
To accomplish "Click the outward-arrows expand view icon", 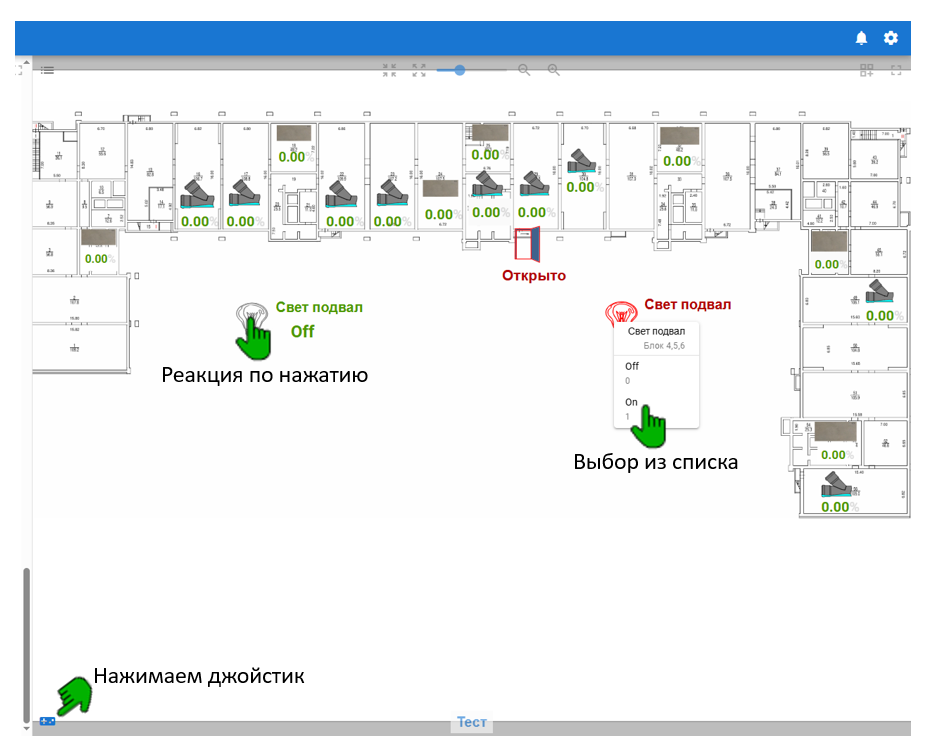I will [419, 70].
